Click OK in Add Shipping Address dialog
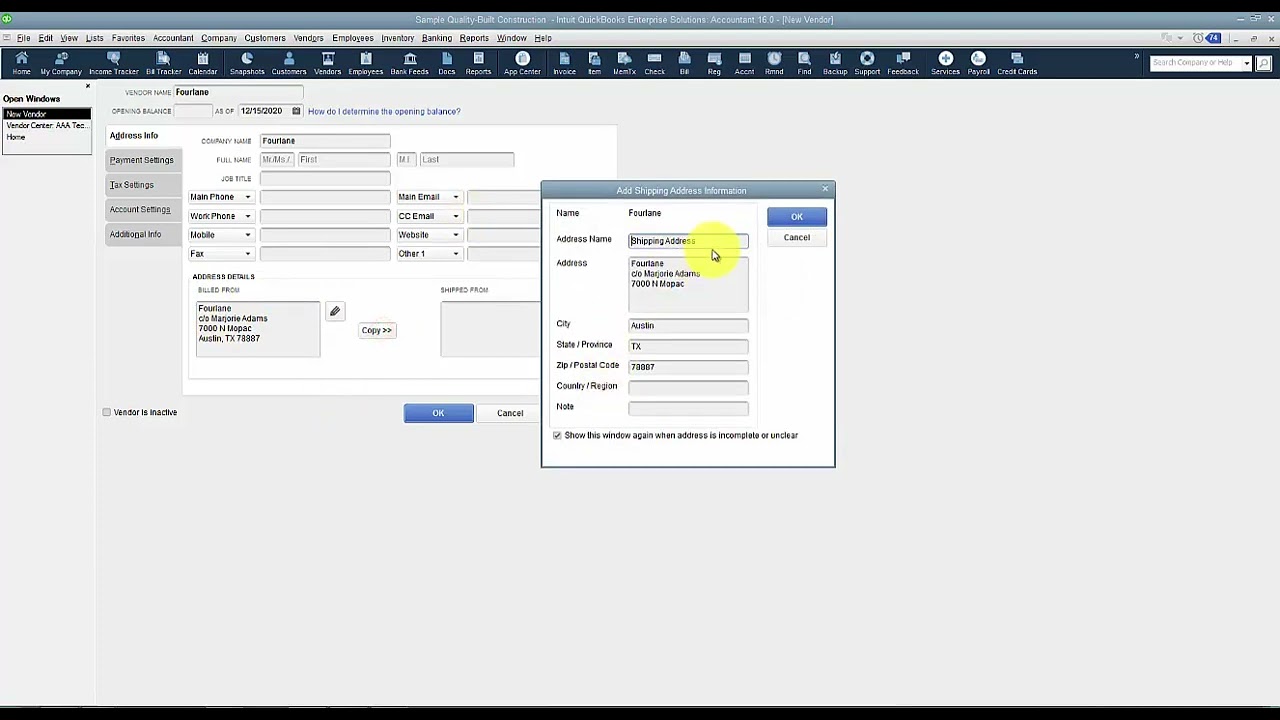 click(x=797, y=217)
